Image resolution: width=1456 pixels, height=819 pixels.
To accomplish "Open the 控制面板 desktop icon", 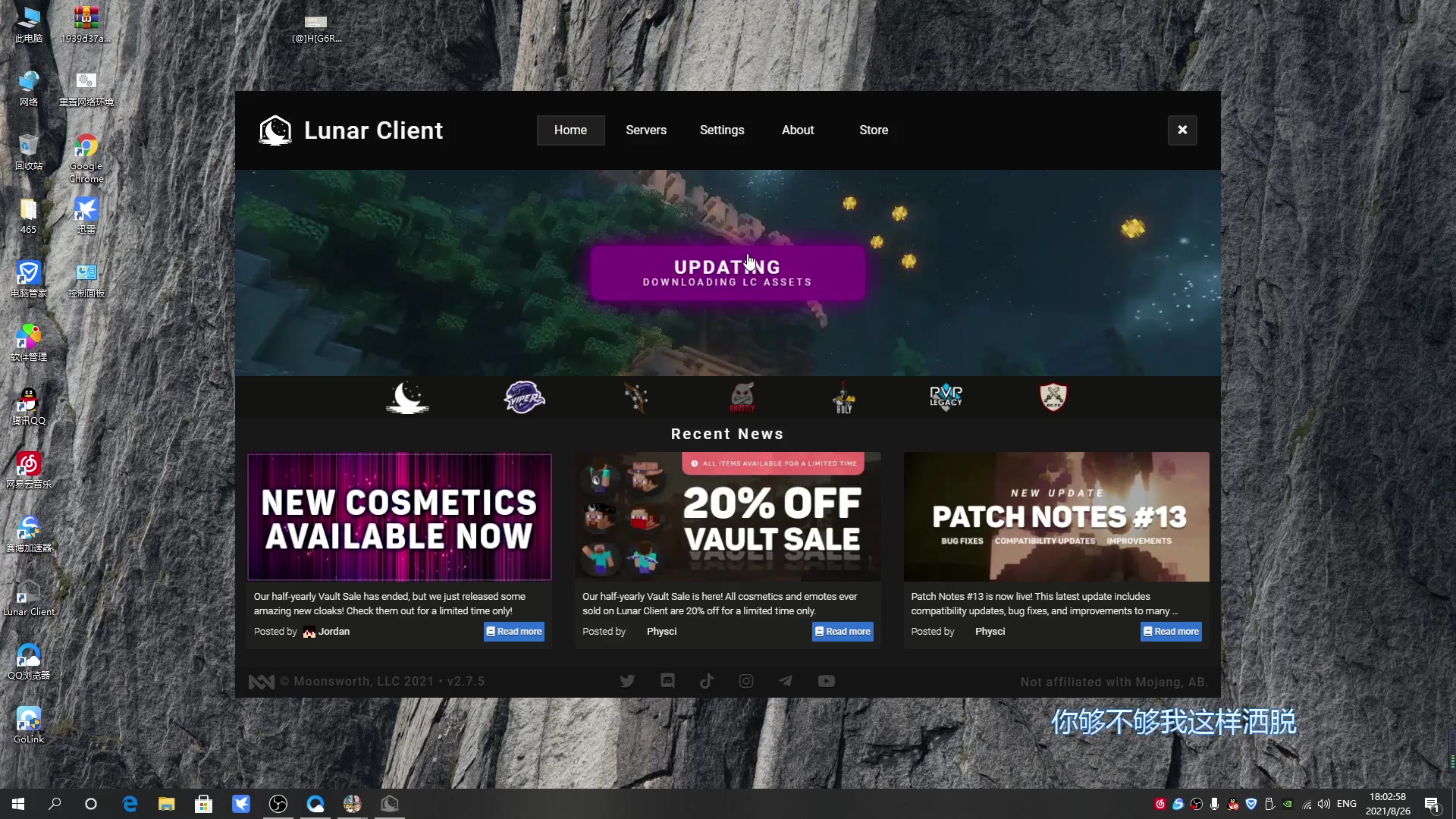I will click(86, 278).
